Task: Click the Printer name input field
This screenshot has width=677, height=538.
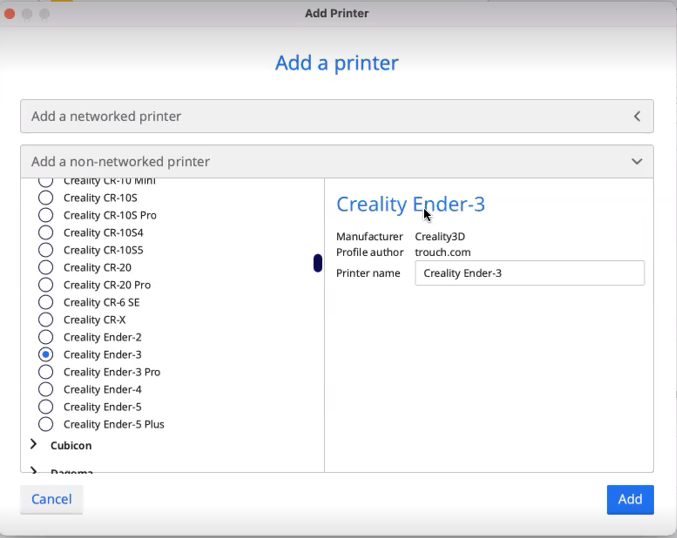Action: pyautogui.click(x=530, y=273)
